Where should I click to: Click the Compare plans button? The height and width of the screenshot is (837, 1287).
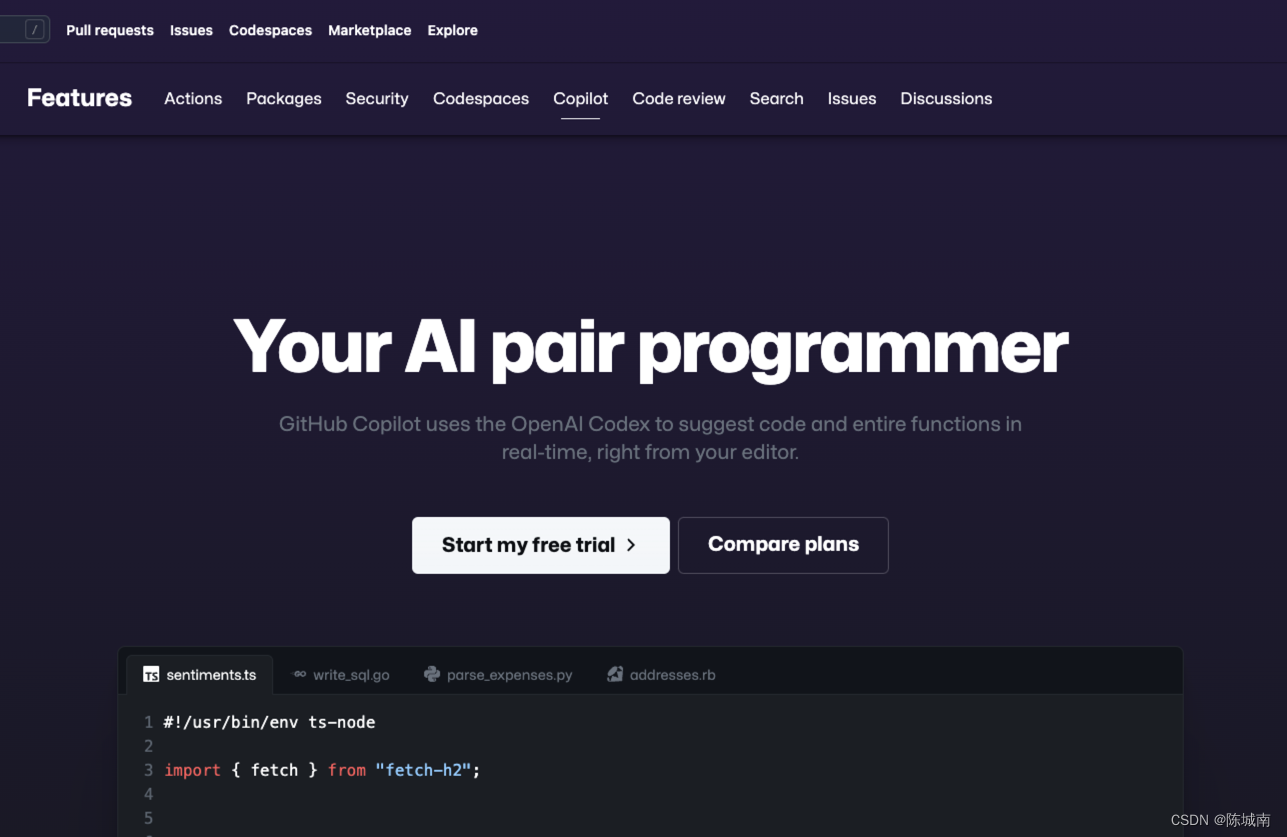783,545
